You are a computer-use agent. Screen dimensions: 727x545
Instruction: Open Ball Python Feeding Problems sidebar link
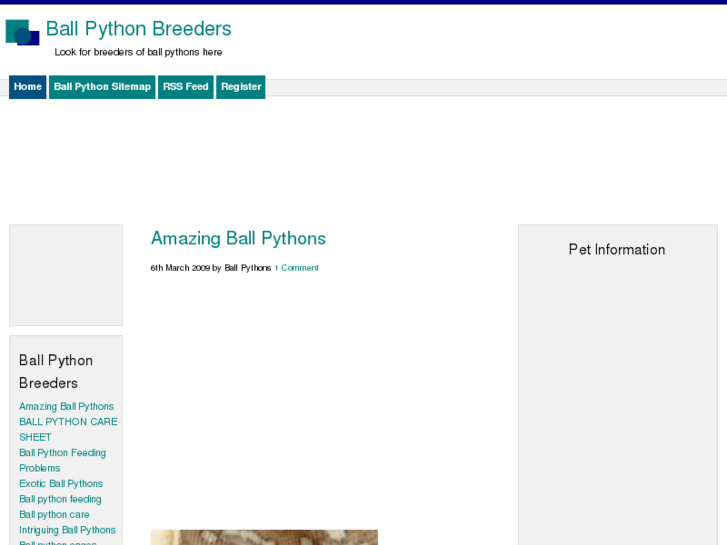pyautogui.click(x=62, y=460)
